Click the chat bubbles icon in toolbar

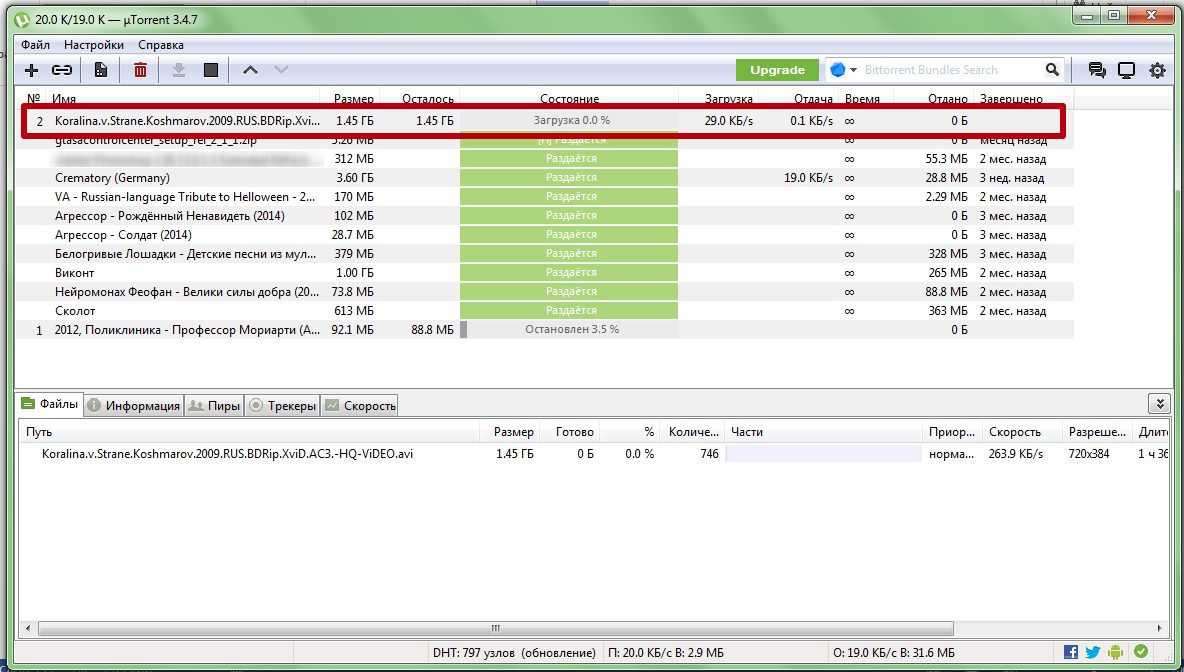coord(1097,70)
